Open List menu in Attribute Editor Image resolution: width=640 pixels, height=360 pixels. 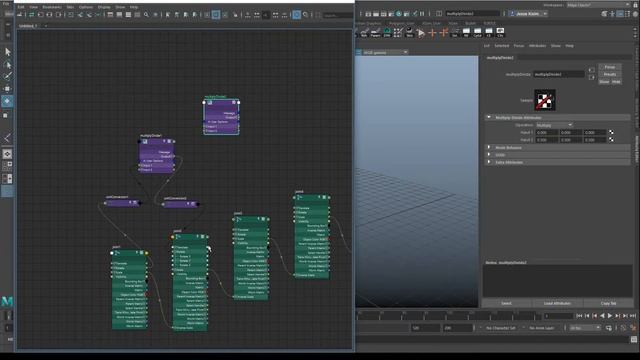click(487, 46)
